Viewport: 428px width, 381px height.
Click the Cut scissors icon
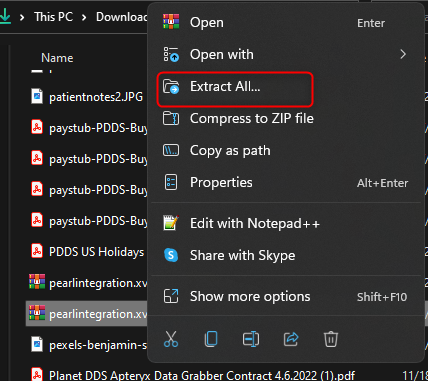point(171,339)
